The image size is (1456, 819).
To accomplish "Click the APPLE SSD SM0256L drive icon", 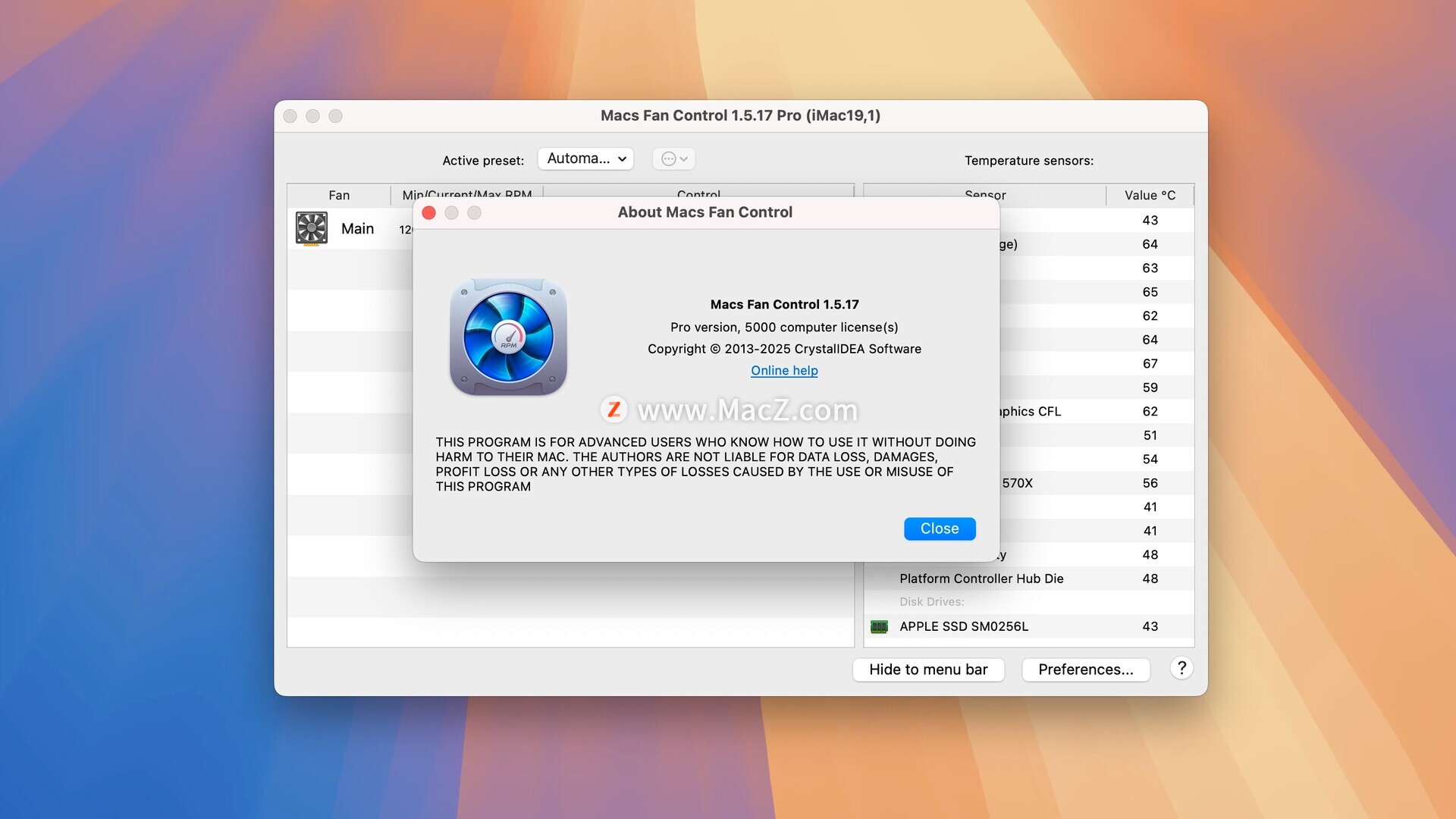I will click(x=879, y=626).
